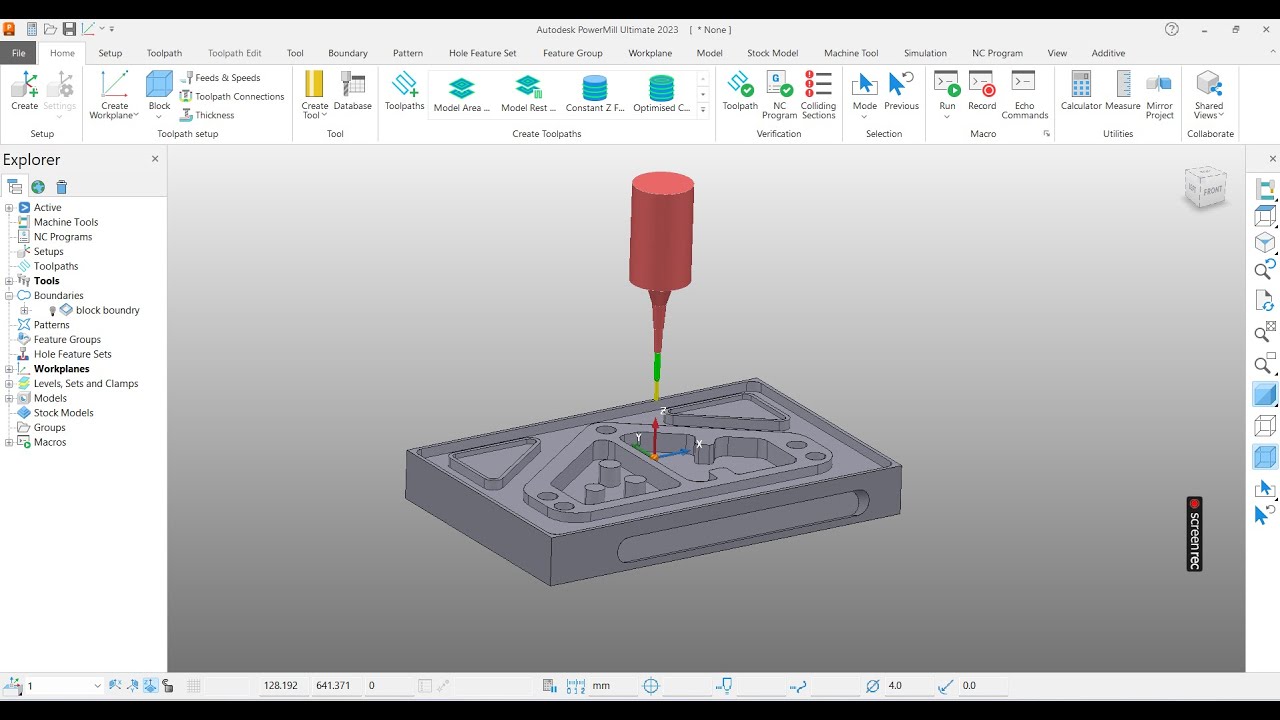Open the Create Workplane tool
Viewport: 1280px width, 720px height.
click(115, 94)
